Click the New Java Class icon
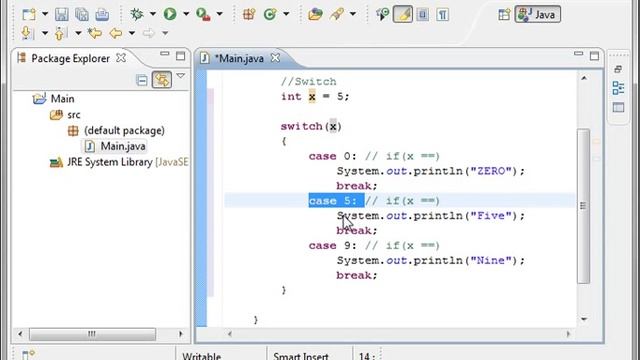Image resolution: width=640 pixels, height=360 pixels. coord(270,15)
